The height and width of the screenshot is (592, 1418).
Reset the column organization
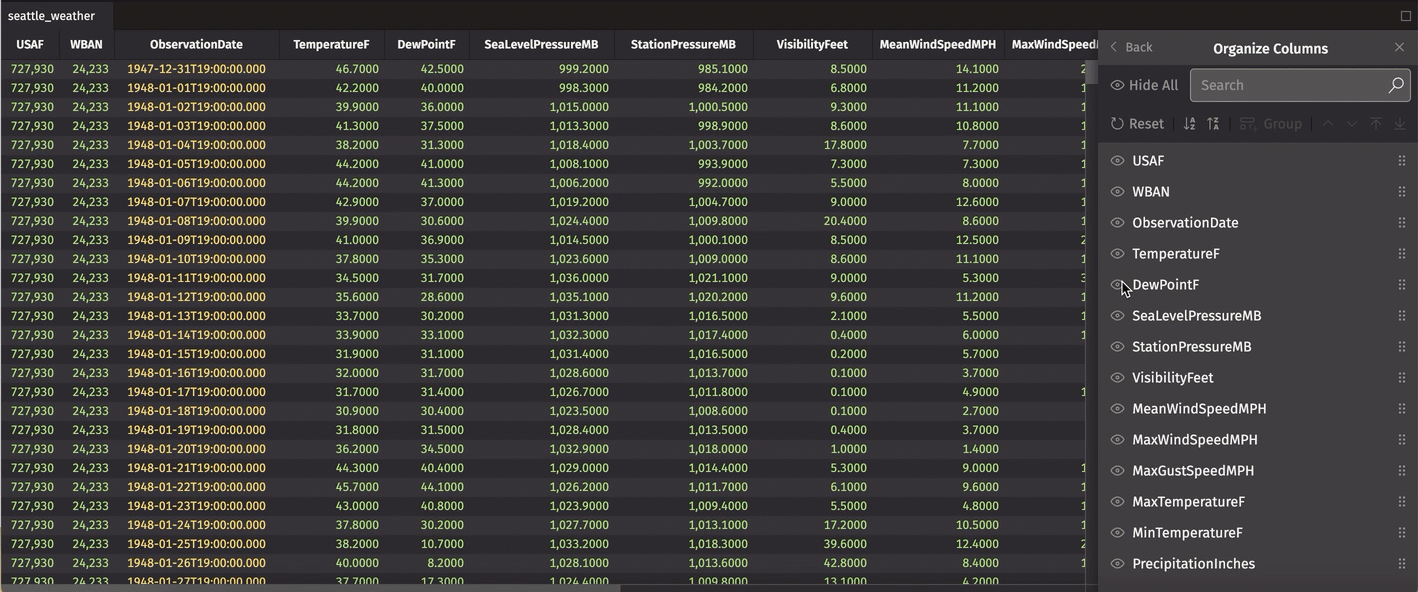point(1137,124)
